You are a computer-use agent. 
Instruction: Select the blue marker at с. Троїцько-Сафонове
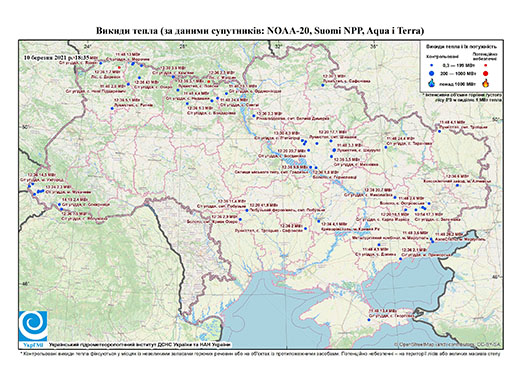pyautogui.click(x=305, y=229)
